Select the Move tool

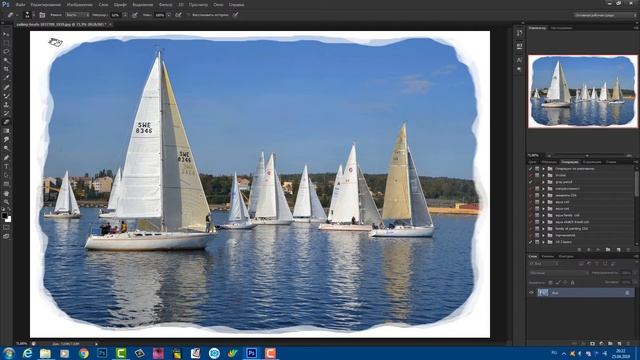coord(6,33)
